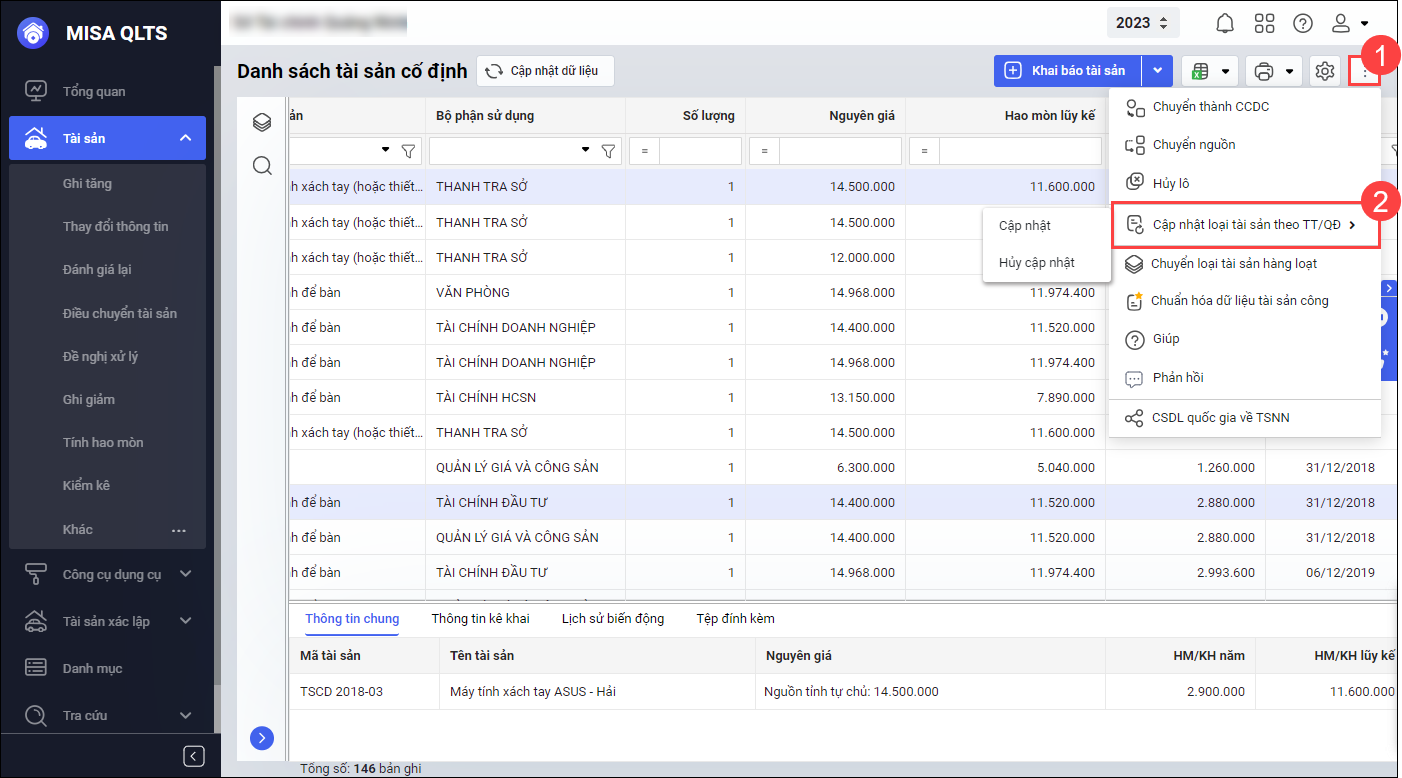Open the apps grid icon
Image resolution: width=1402 pixels, height=778 pixels.
coord(1264,23)
